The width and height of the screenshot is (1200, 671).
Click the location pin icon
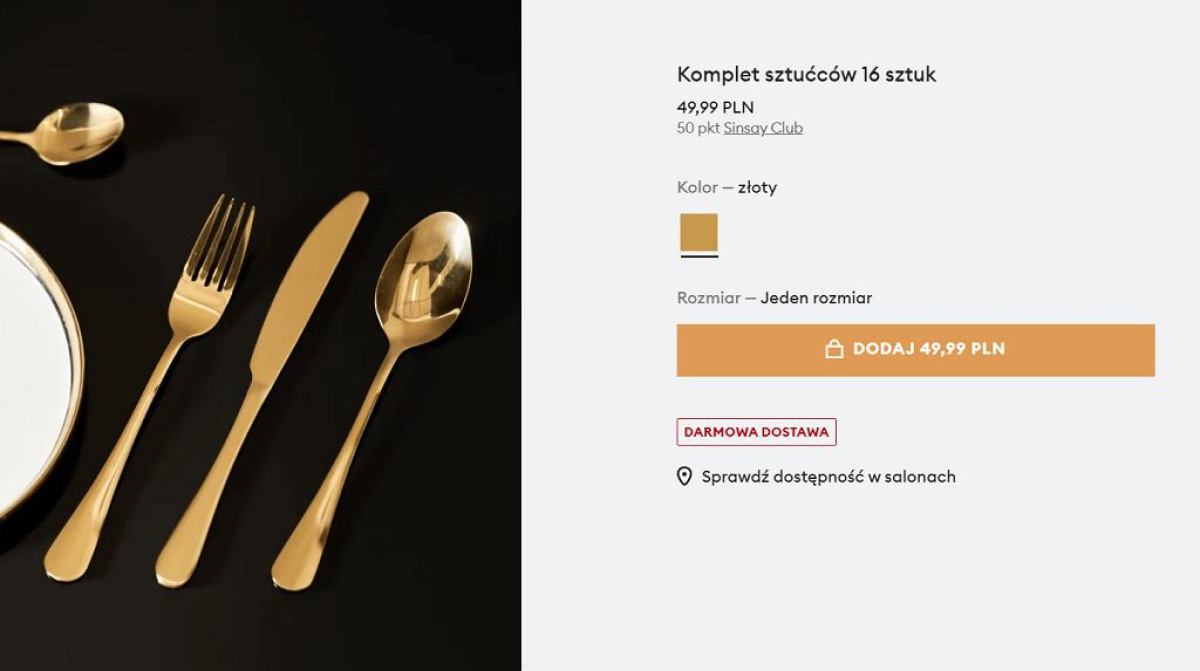(684, 476)
